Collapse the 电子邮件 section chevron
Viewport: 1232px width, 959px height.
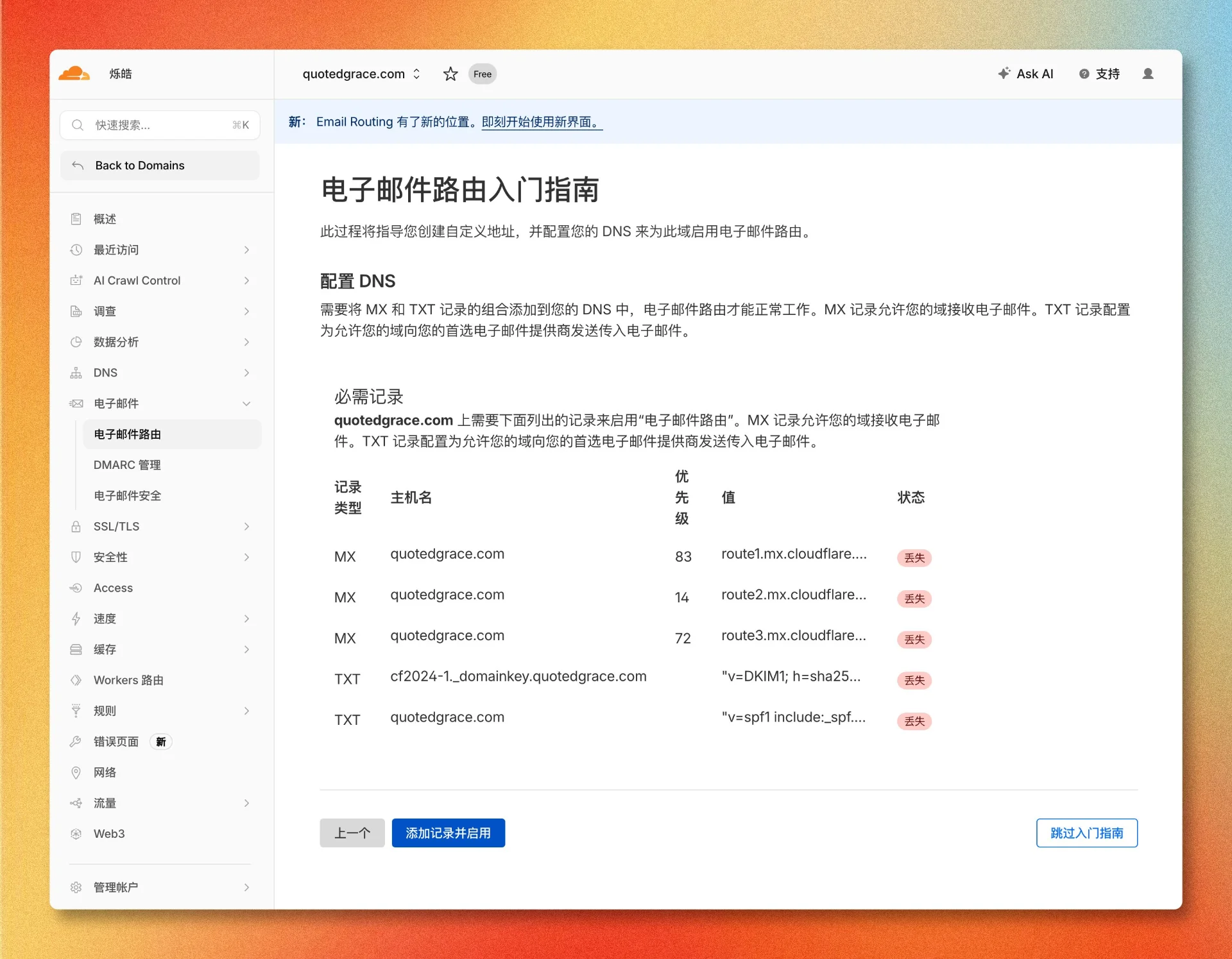pyautogui.click(x=246, y=403)
